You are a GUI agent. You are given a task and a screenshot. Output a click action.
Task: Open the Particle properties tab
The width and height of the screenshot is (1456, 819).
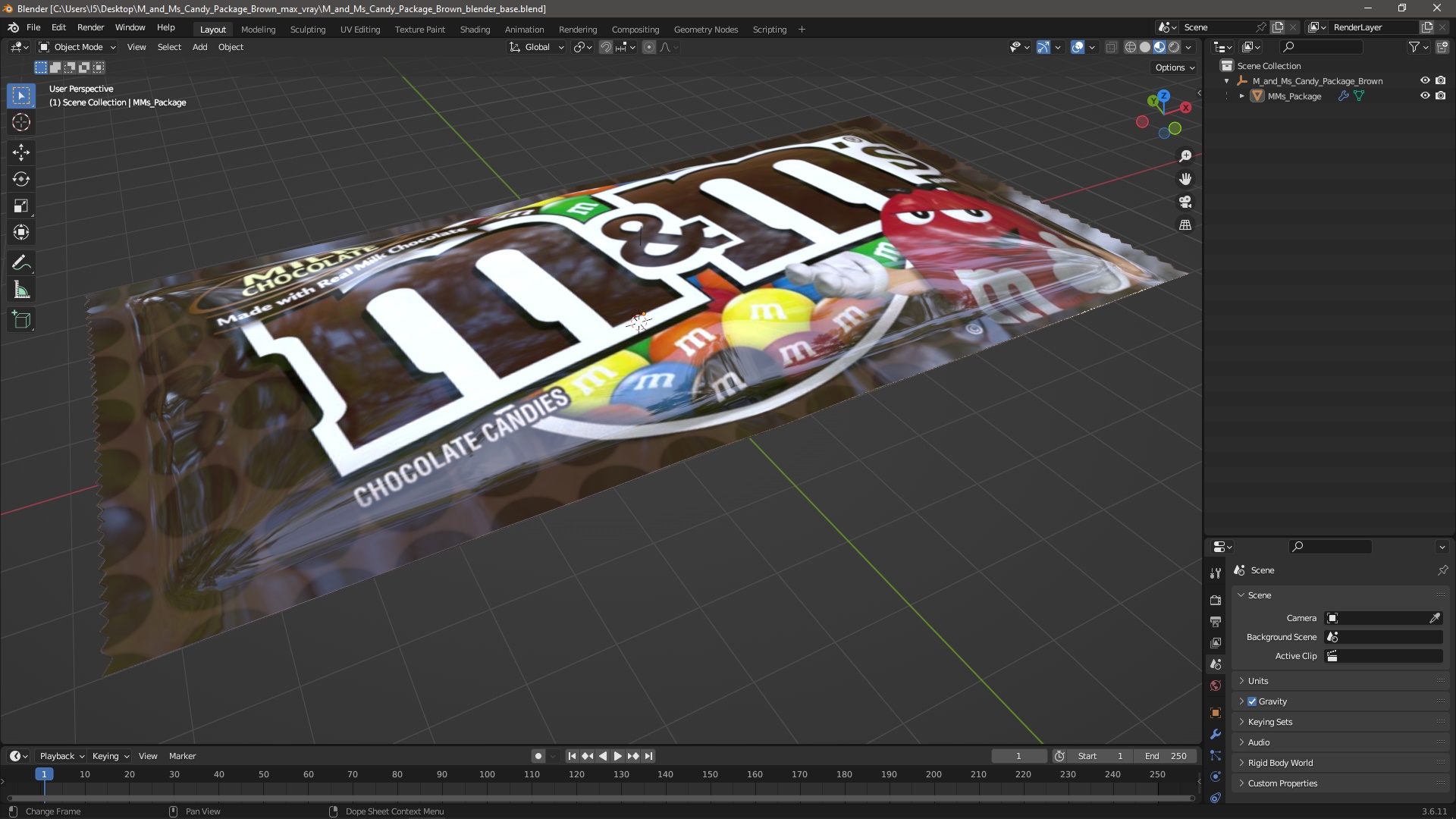pyautogui.click(x=1216, y=755)
